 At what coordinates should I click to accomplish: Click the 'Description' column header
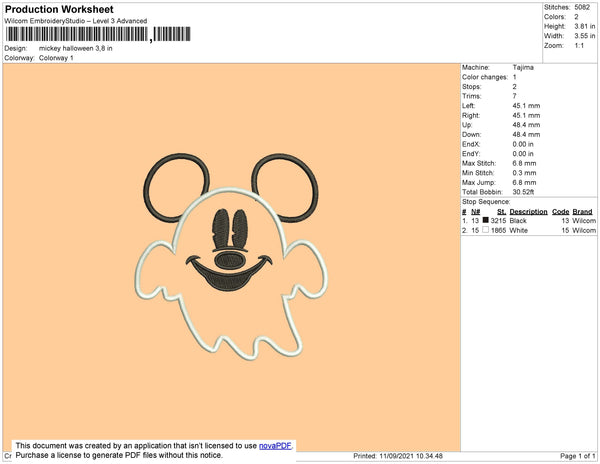tap(528, 212)
